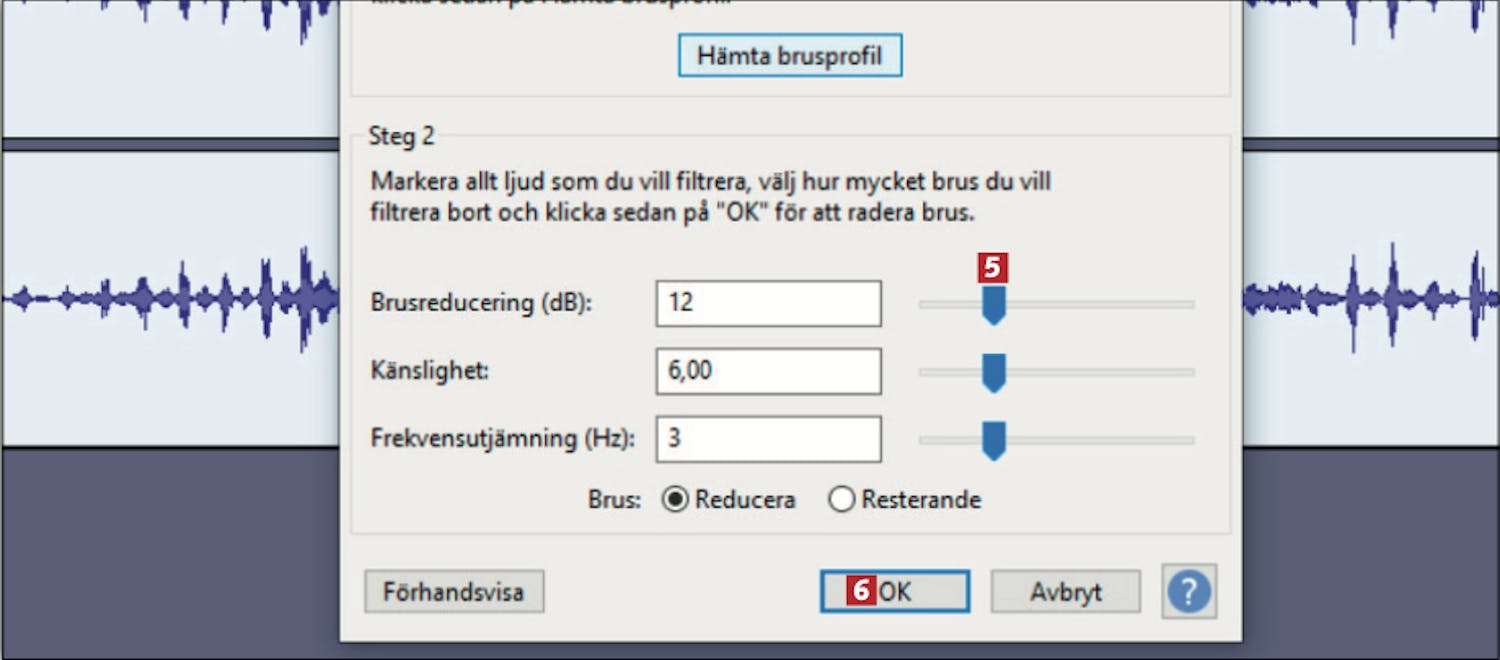Image resolution: width=1500 pixels, height=660 pixels.
Task: Click the Hämta brusprofil button
Action: (790, 55)
